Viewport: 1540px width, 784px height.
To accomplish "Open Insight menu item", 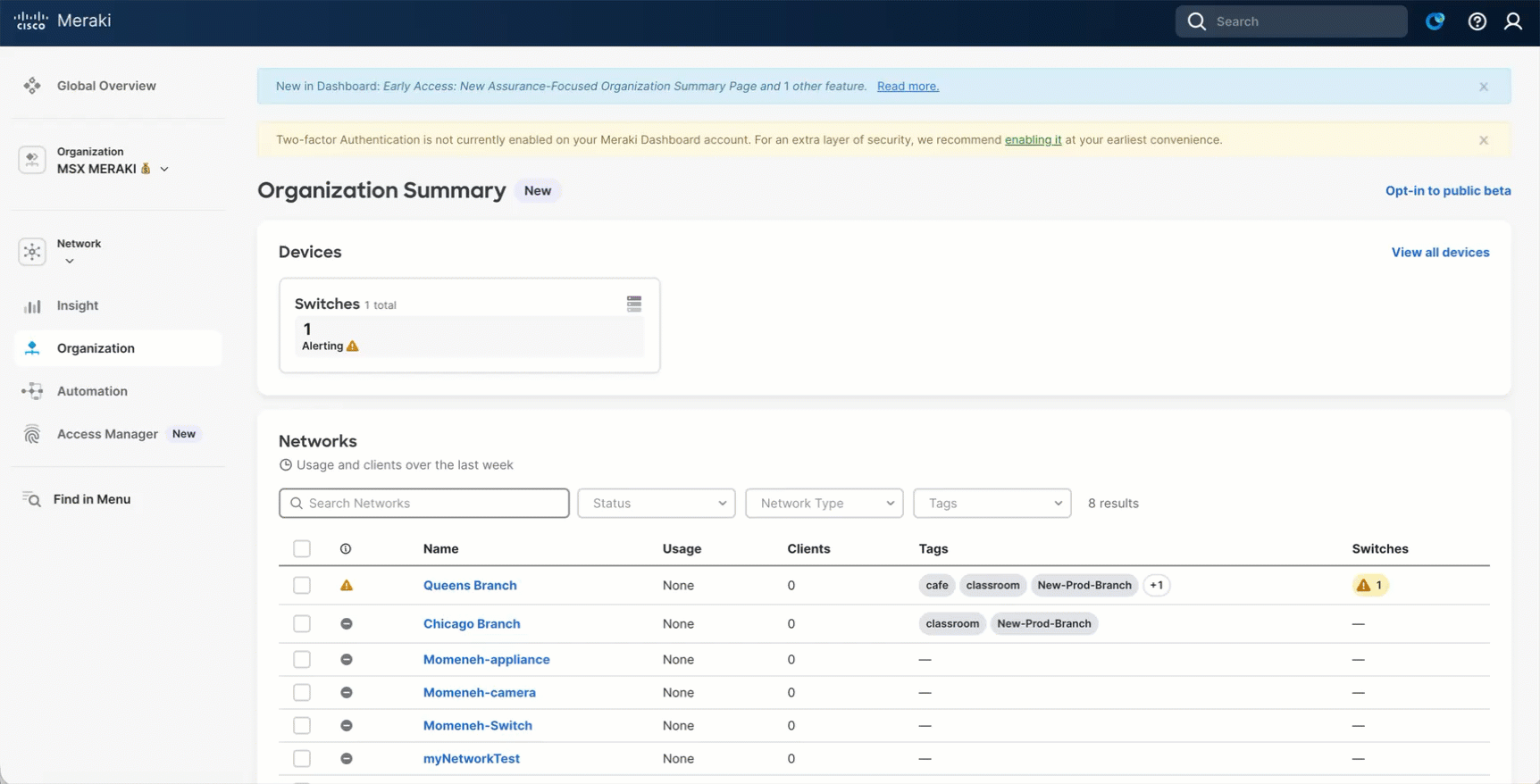I will pos(78,305).
